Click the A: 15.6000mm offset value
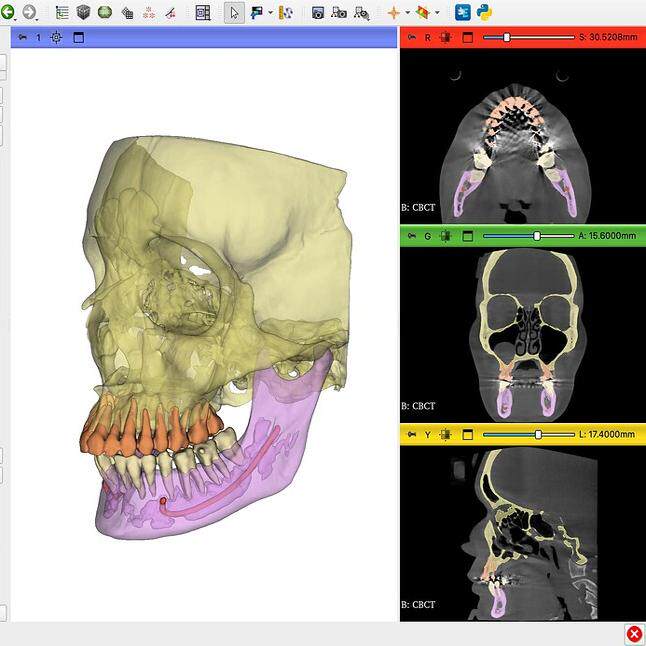Viewport: 646px width, 646px height. 607,236
